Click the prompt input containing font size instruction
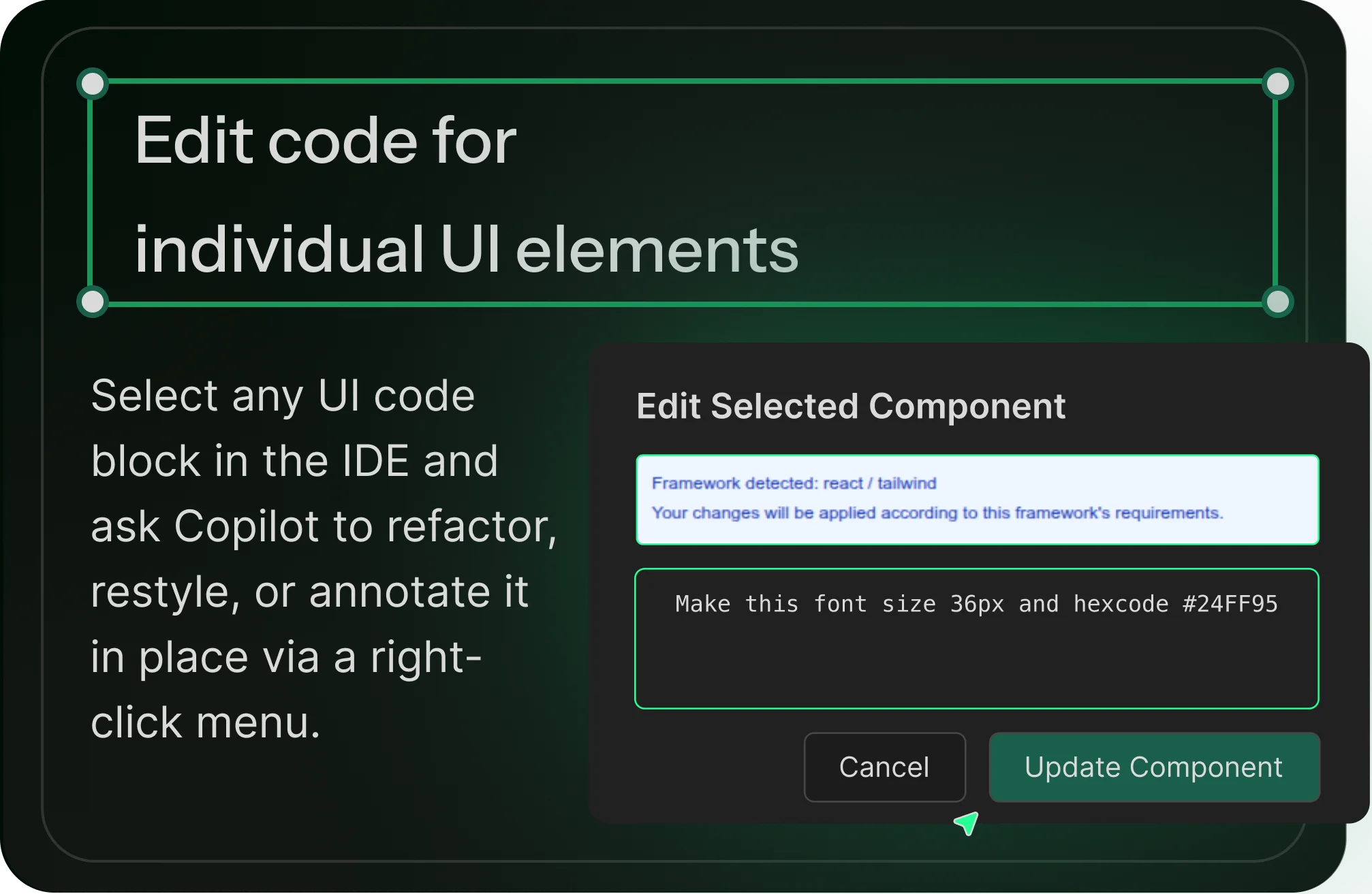 point(976,638)
